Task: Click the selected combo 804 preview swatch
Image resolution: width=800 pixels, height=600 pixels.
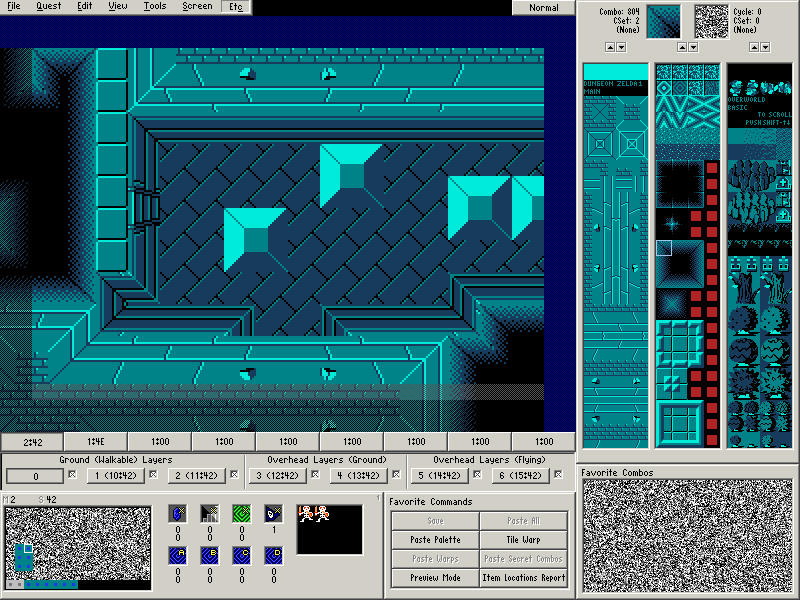Action: tap(663, 22)
